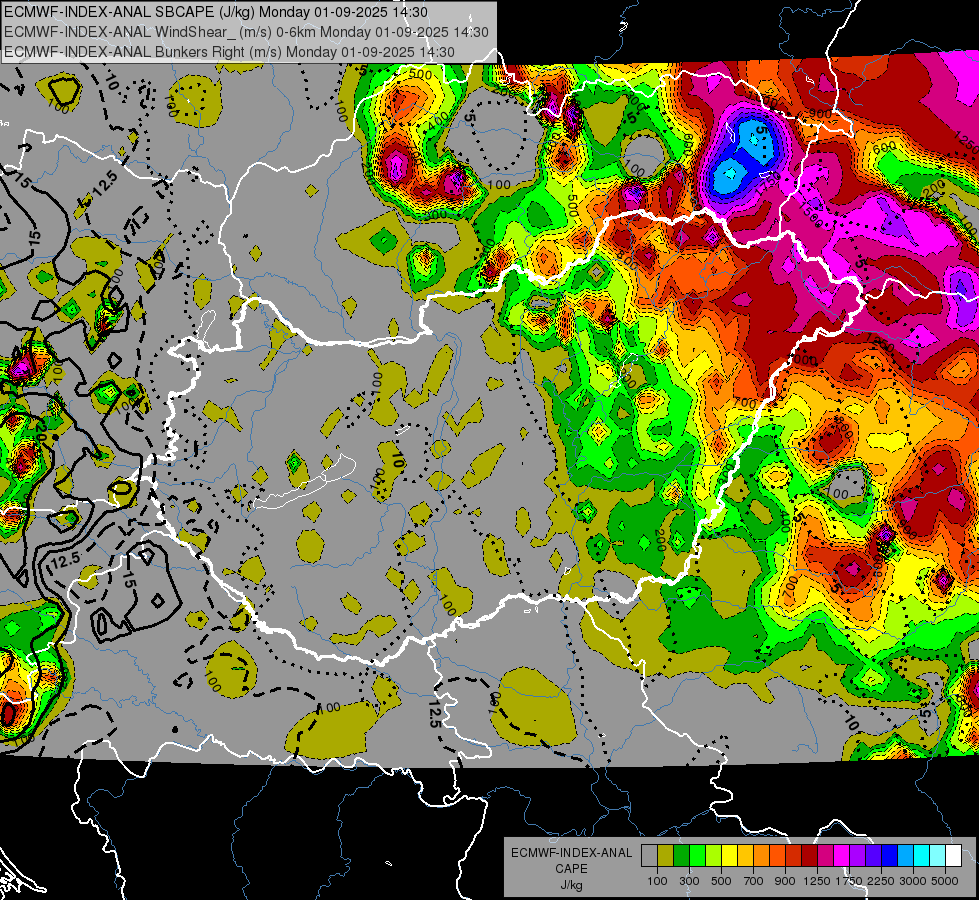Click the 700 tick label in legend
This screenshot has width=979, height=900.
point(754,881)
